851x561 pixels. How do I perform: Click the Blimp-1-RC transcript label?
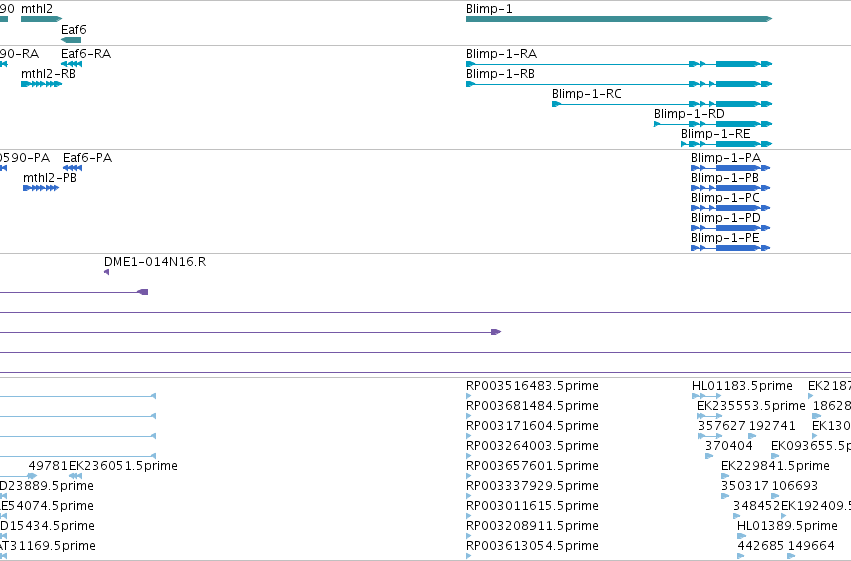[x=587, y=94]
